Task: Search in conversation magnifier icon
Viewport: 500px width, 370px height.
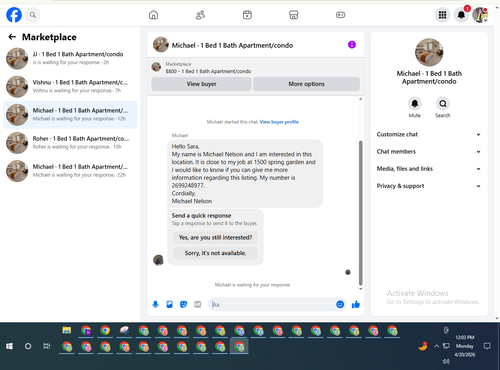Action: [x=443, y=104]
